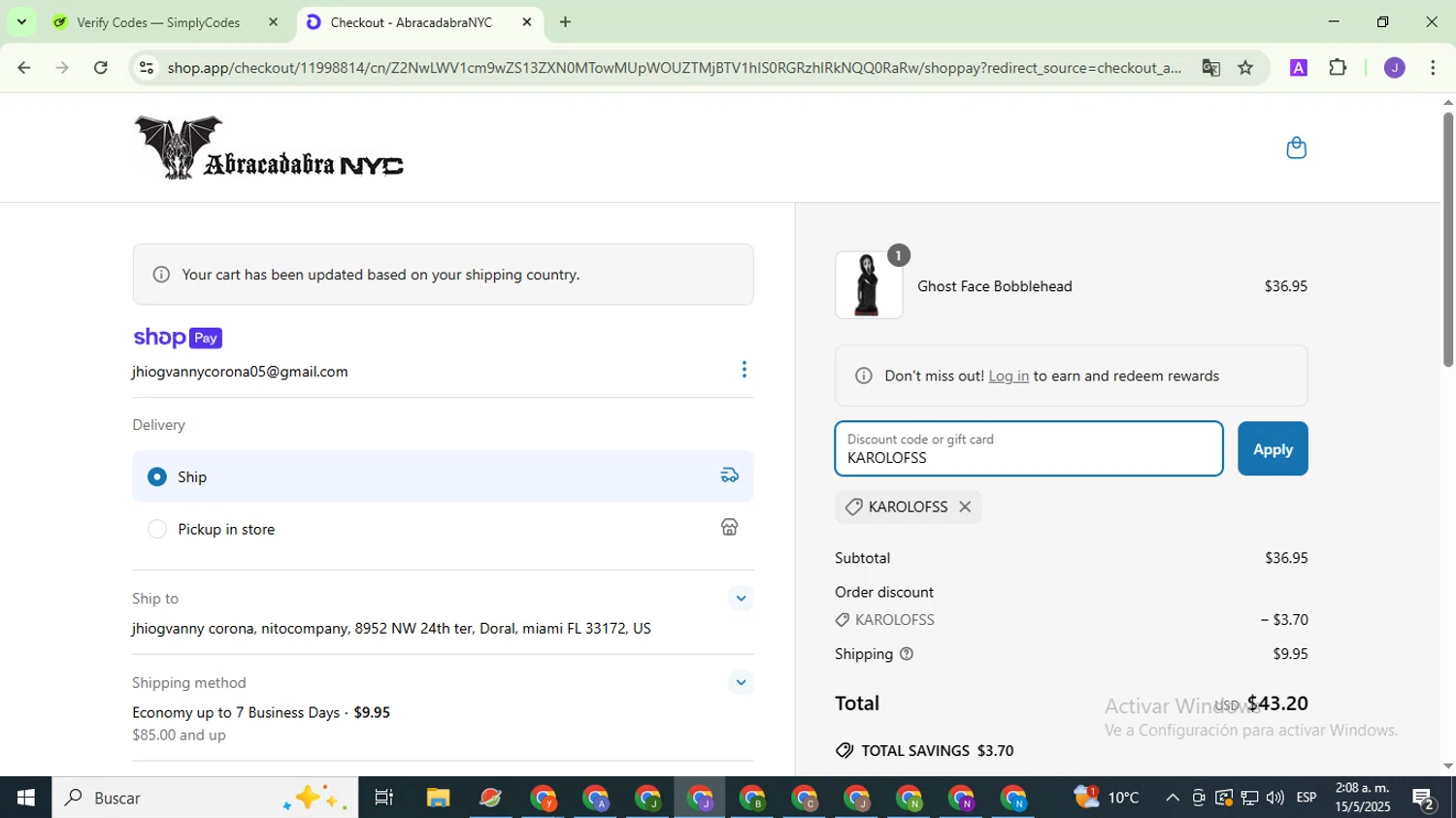The height and width of the screenshot is (818, 1456).
Task: Apply the discount code
Action: click(x=1273, y=448)
